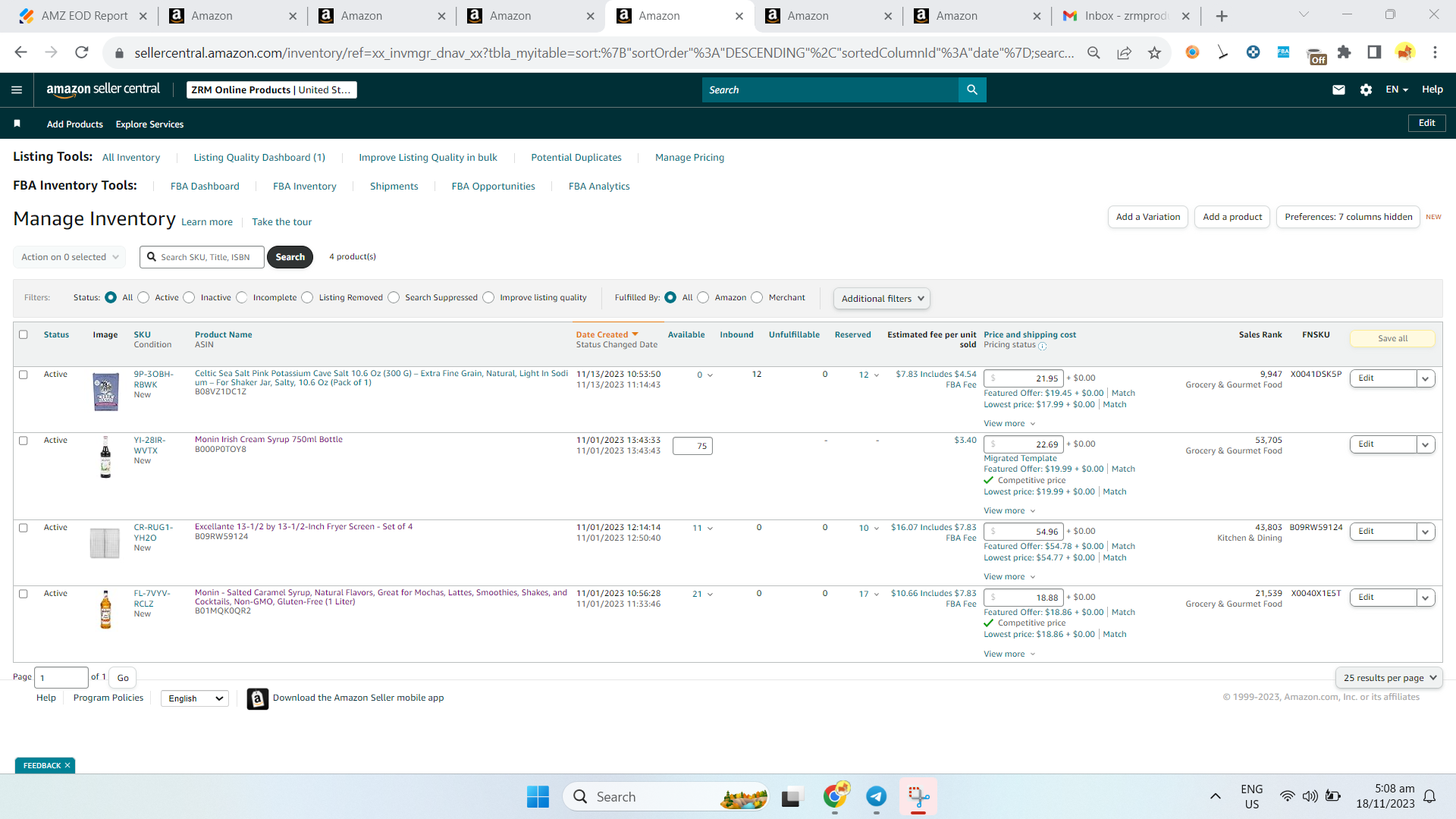
Task: Open the Seller Central hamburger menu
Action: coord(17,89)
